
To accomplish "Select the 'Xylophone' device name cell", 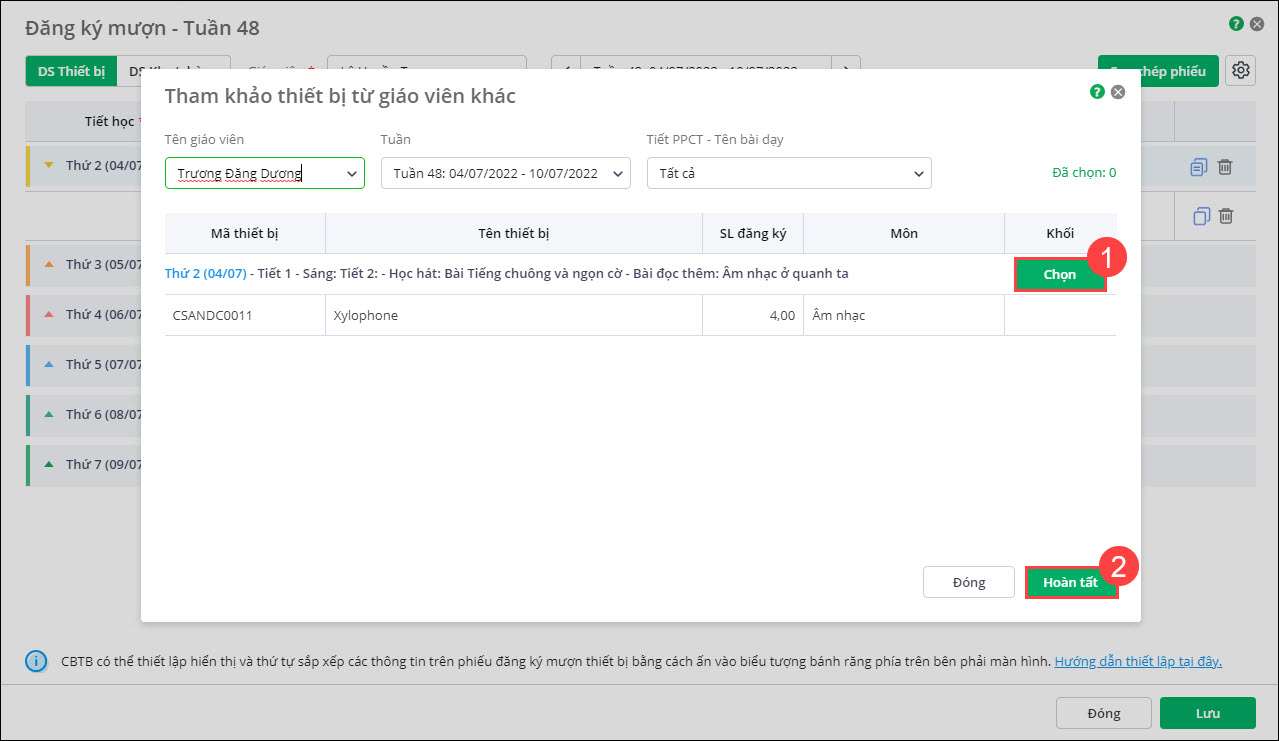I will pos(514,315).
